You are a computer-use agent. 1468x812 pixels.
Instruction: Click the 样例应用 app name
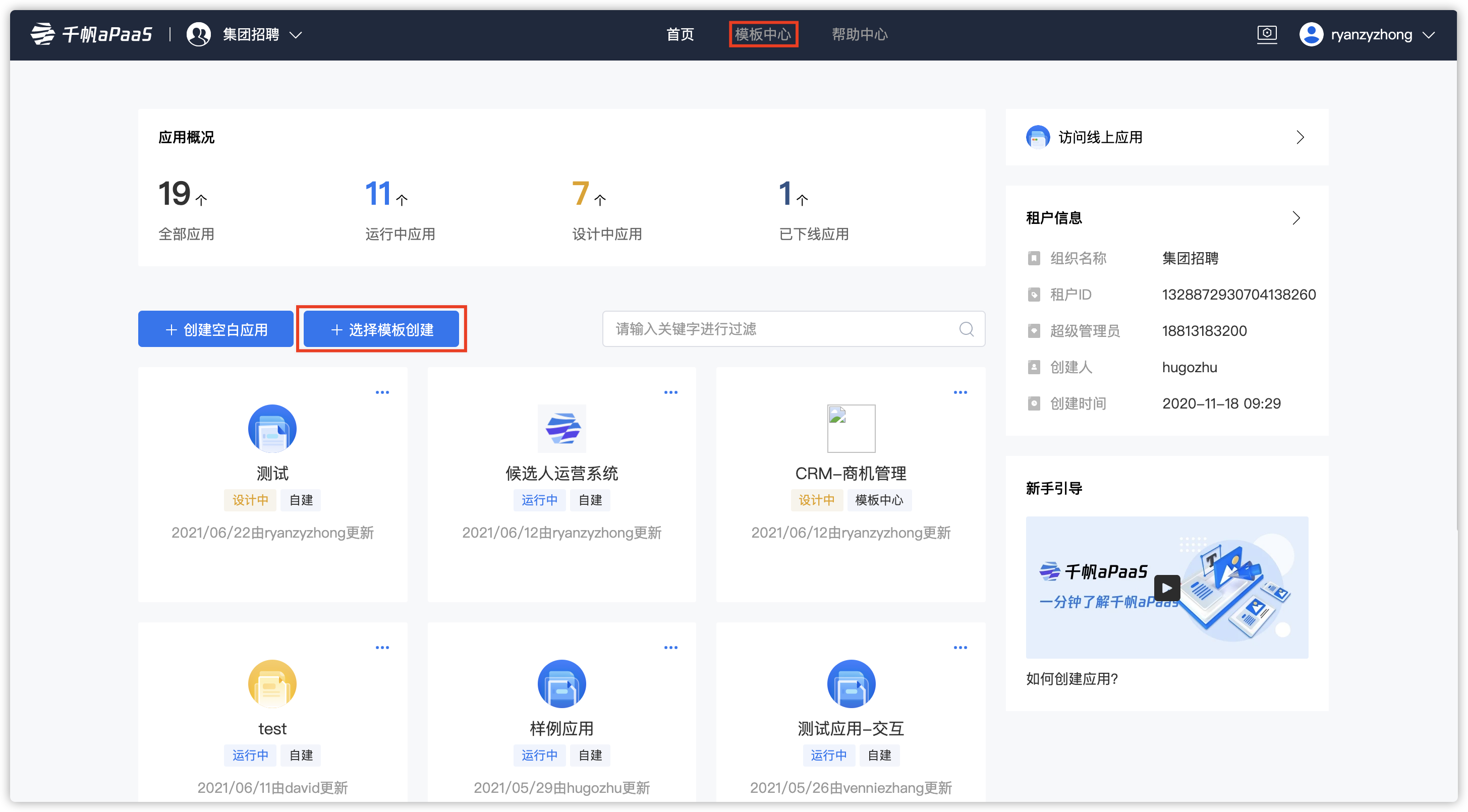562,729
